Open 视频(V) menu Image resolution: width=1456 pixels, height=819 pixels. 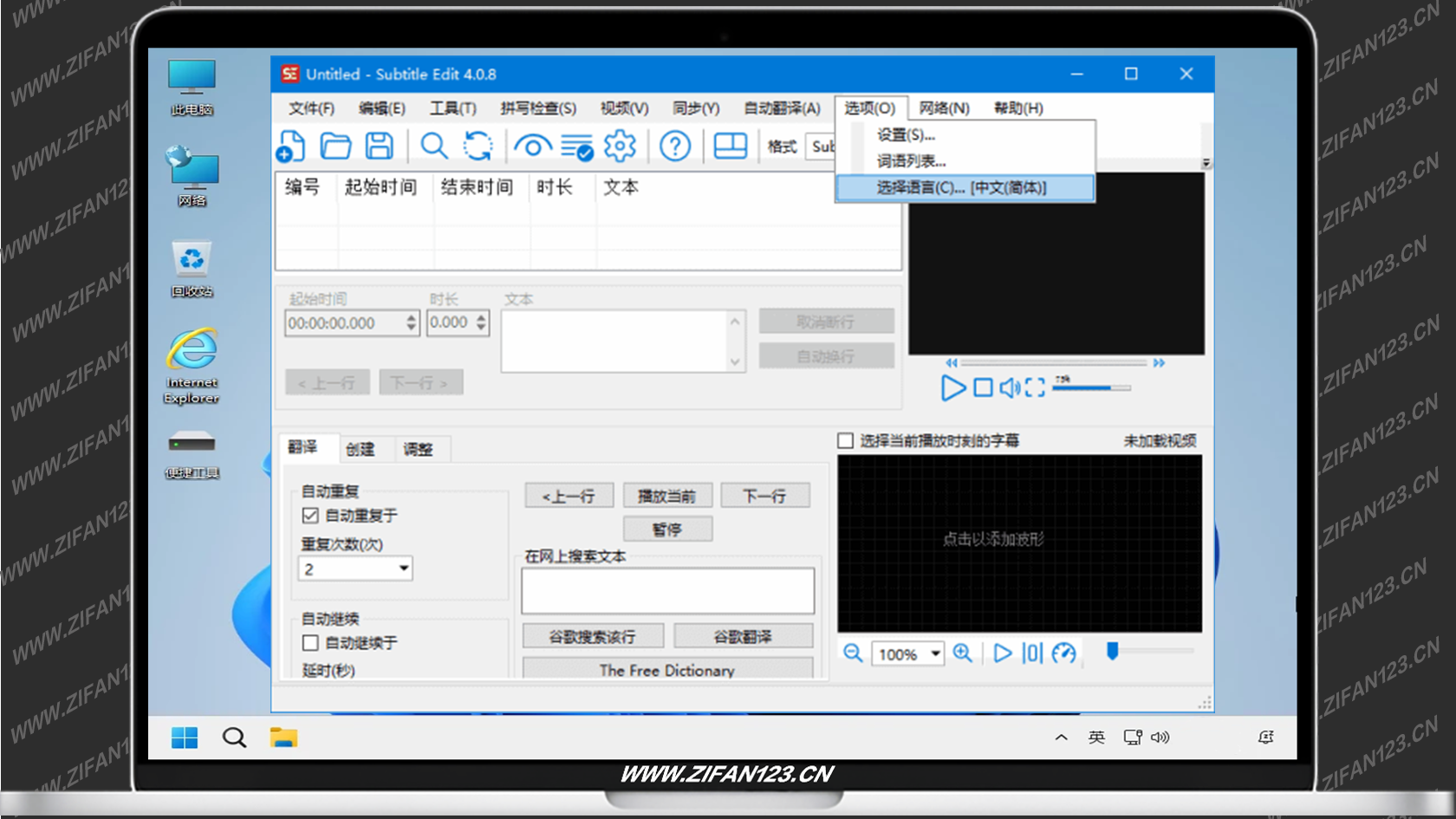pyautogui.click(x=625, y=108)
